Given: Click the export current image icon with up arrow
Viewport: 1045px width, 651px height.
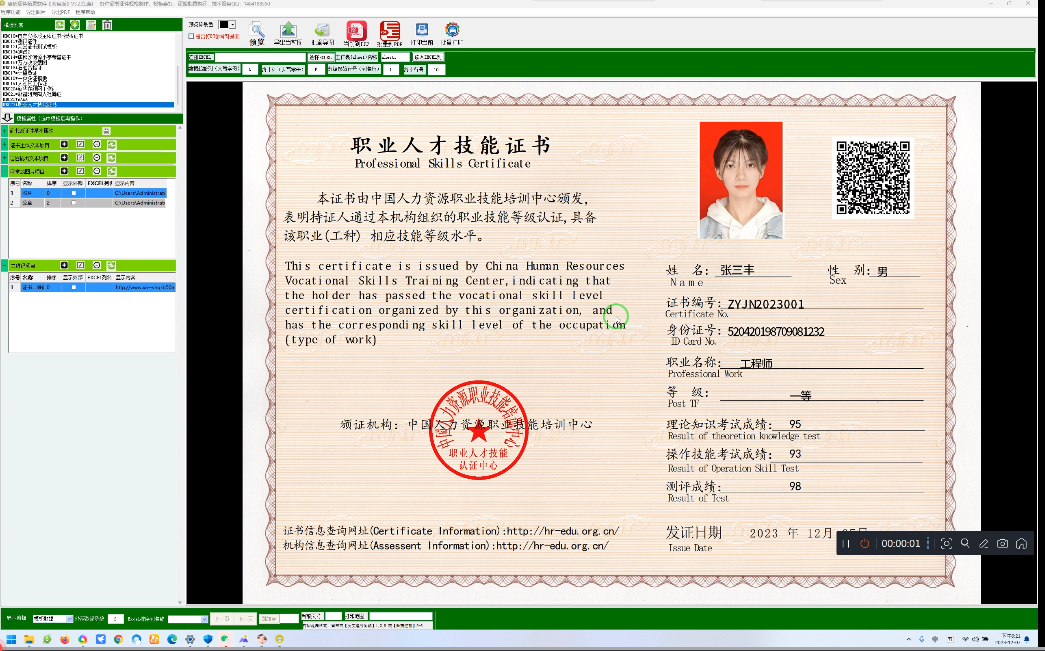Looking at the screenshot, I should [x=288, y=30].
